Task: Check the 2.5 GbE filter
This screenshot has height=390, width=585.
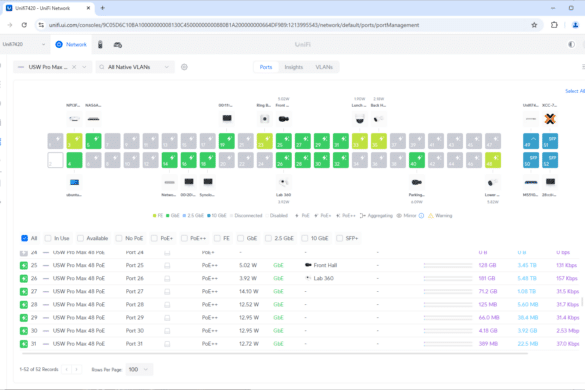Action: (x=268, y=238)
